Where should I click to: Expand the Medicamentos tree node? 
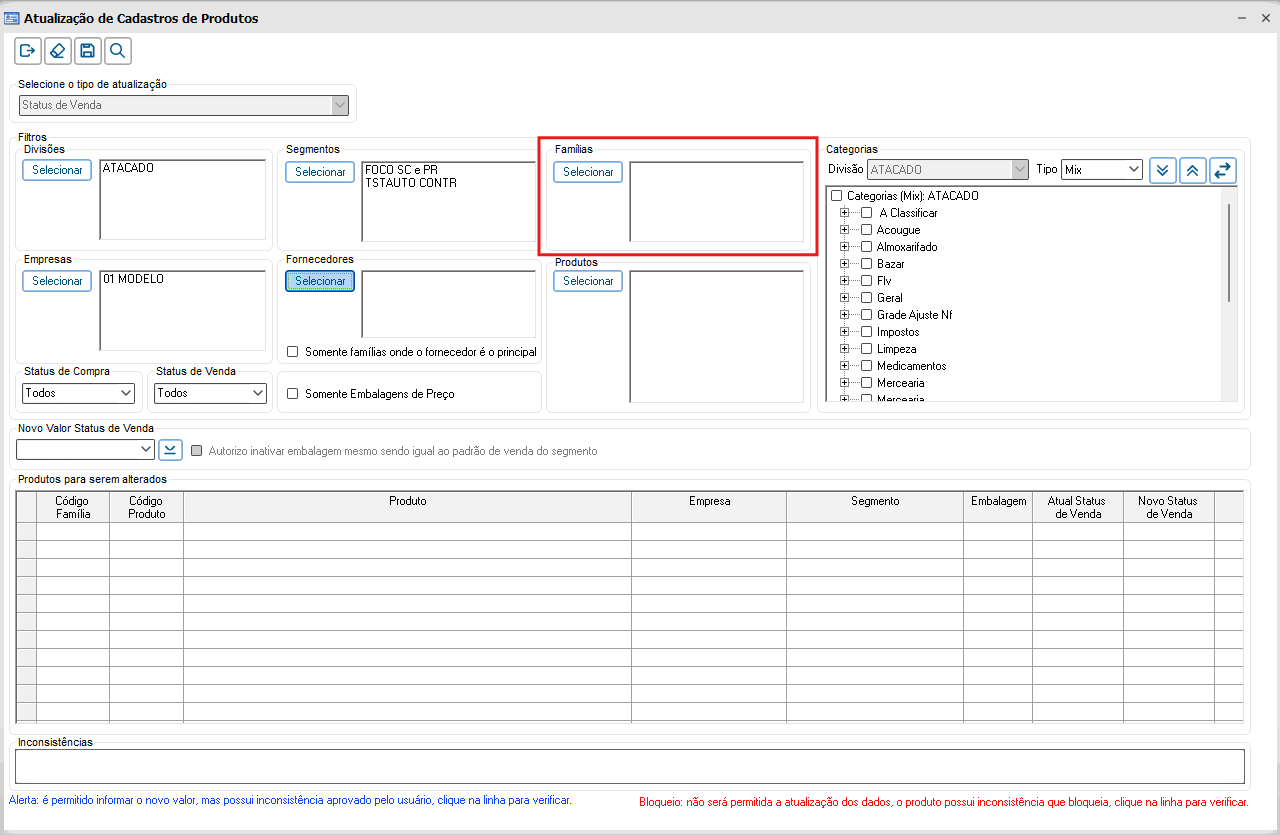pyautogui.click(x=845, y=366)
